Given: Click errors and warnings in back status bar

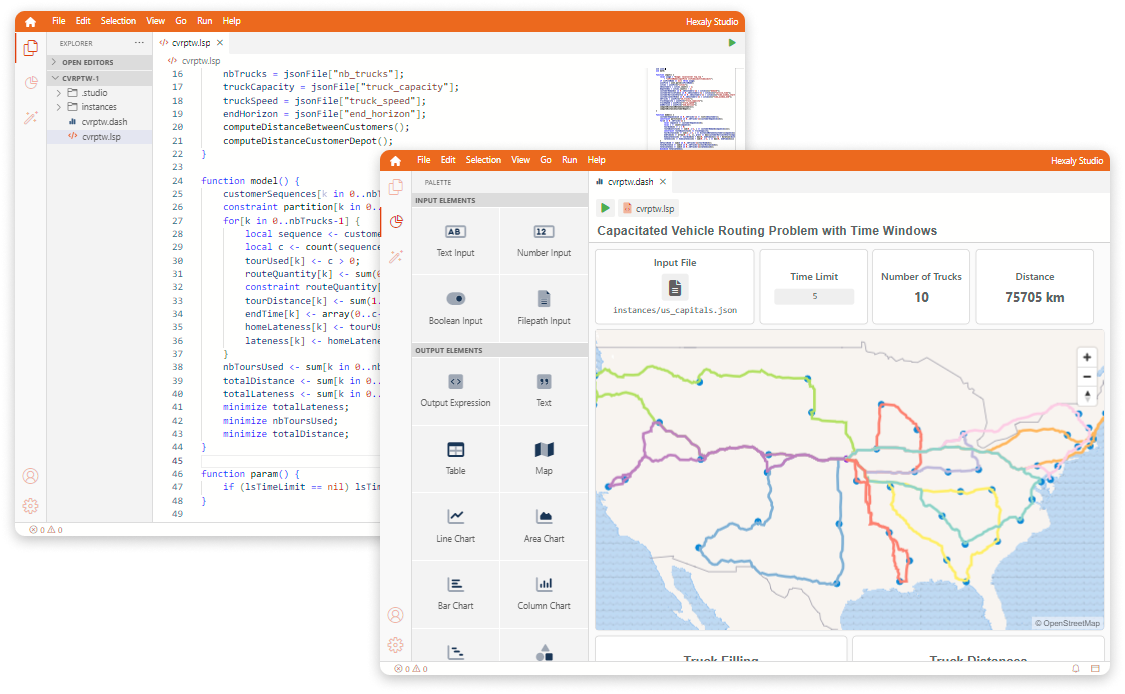Looking at the screenshot, I should click(46, 530).
